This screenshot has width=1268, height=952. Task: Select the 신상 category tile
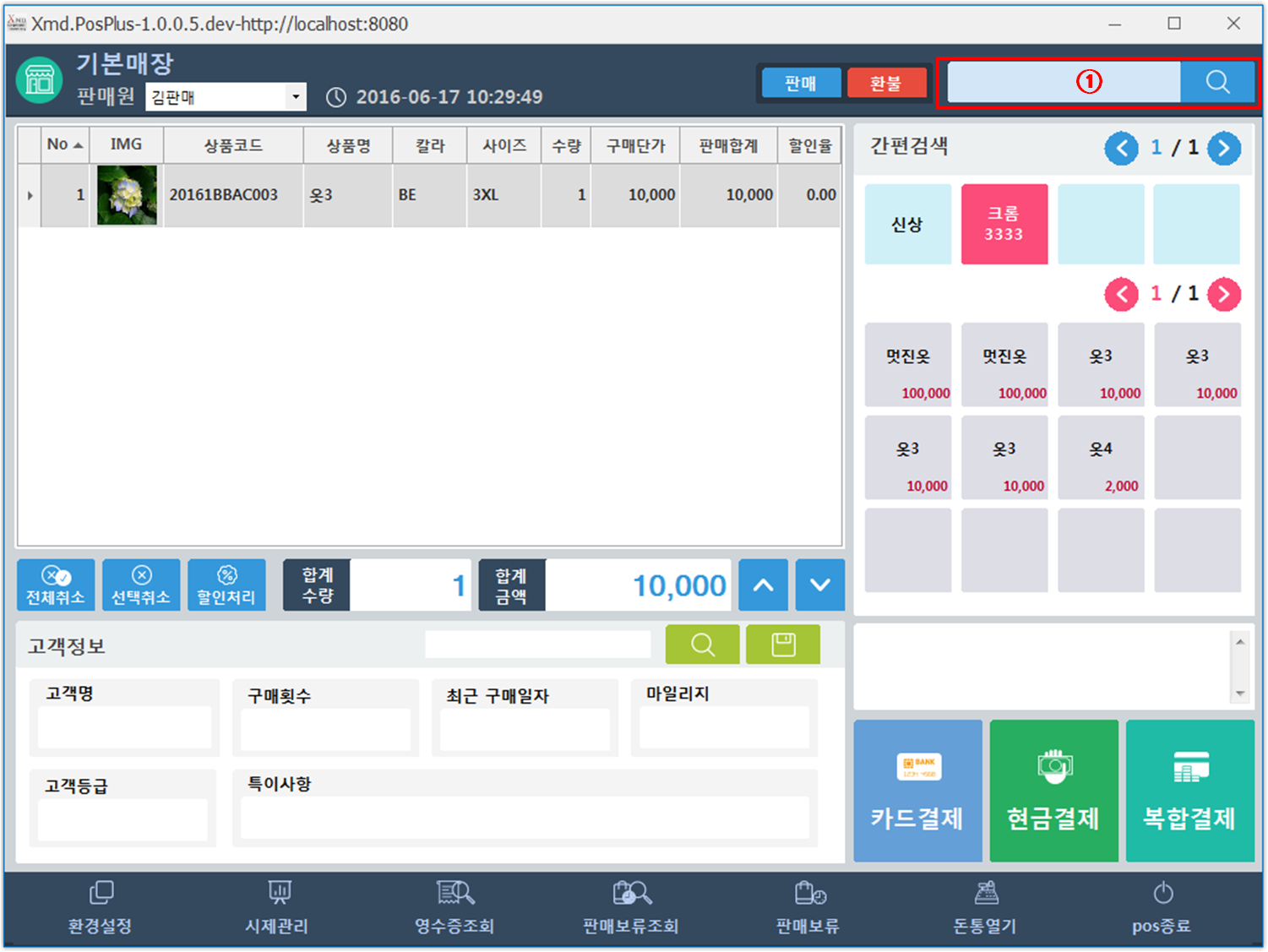908,225
